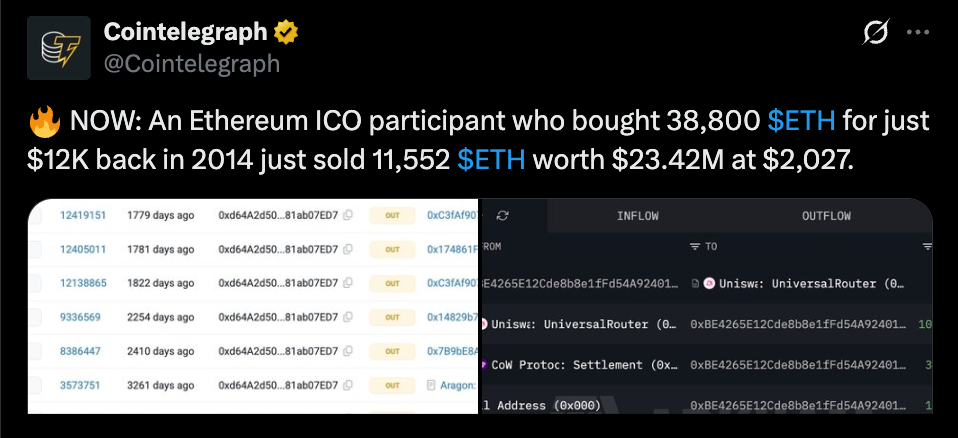
Task: Open the three-dot more options menu
Action: pos(918,33)
